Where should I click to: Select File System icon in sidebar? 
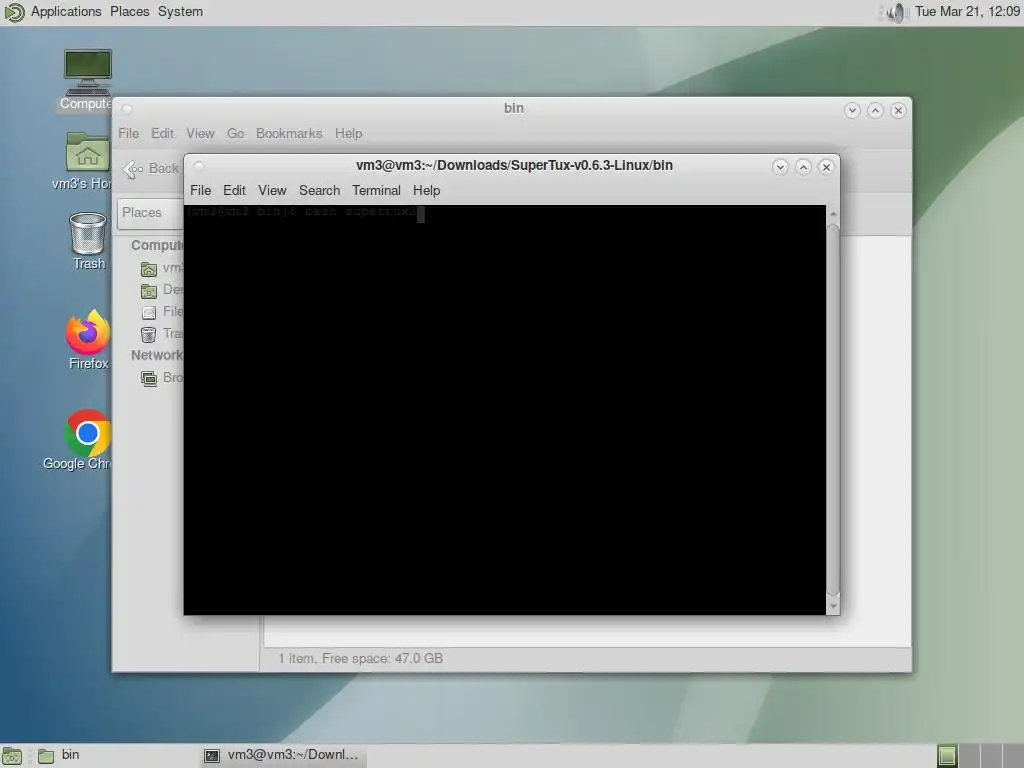(x=149, y=312)
